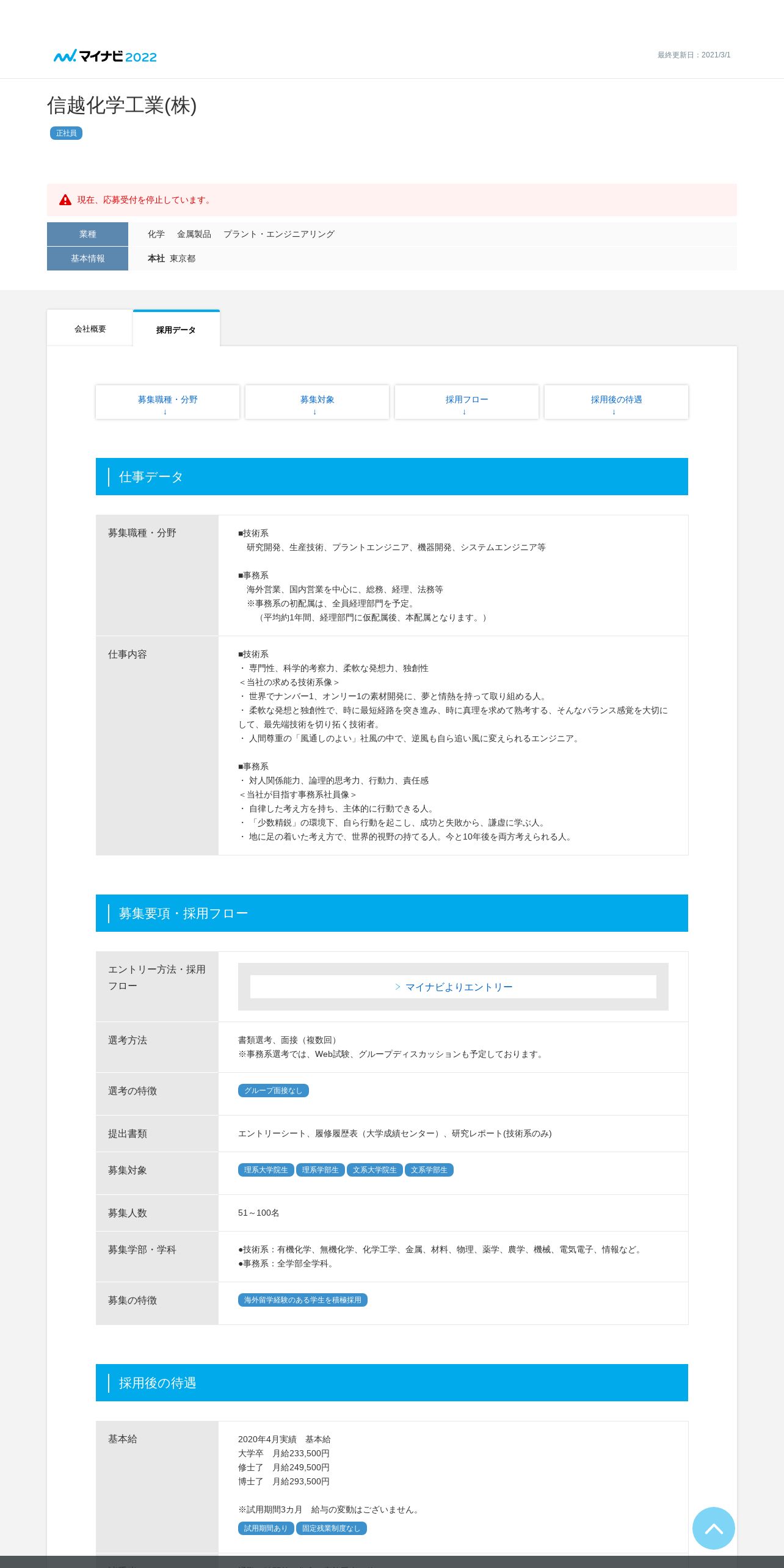Viewport: 784px width, 1568px height.
Task: Click the 募集要項・採用フロー section header
Action: (392, 913)
